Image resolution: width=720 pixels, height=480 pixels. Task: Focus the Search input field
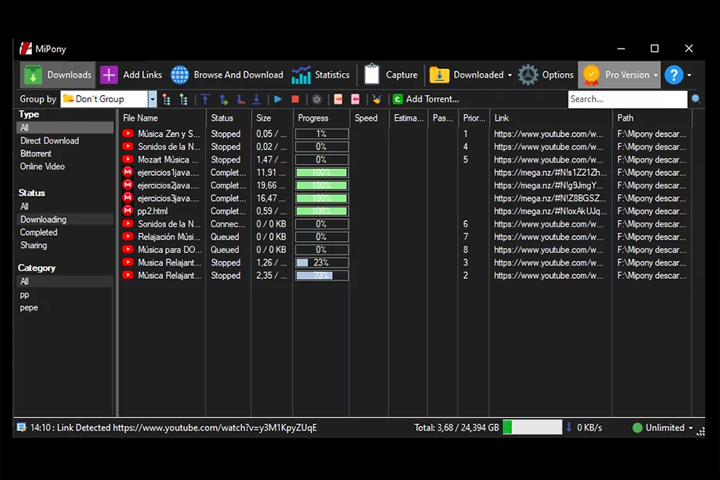point(627,99)
